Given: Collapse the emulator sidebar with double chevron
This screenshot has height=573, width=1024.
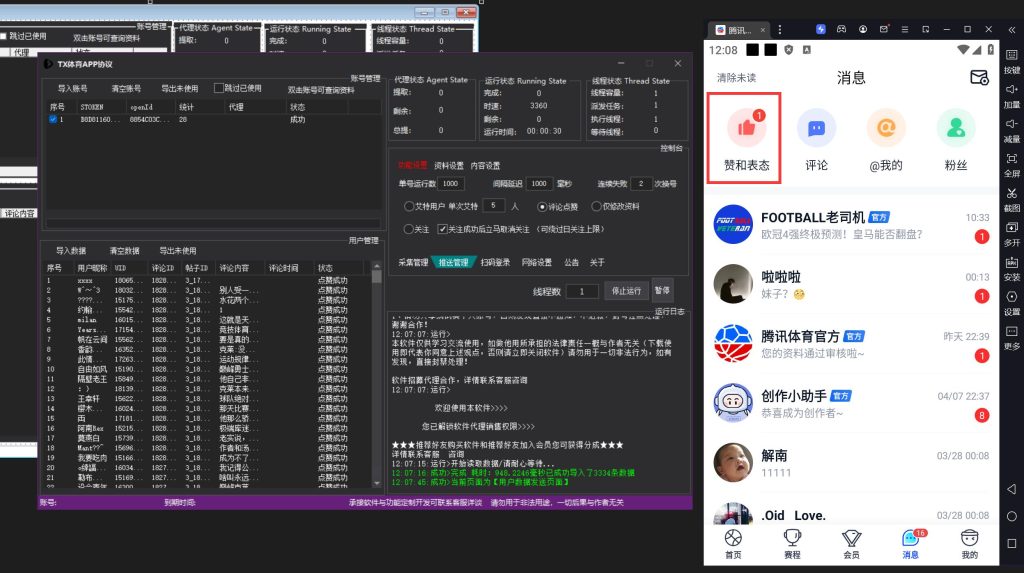Looking at the screenshot, I should [1011, 29].
